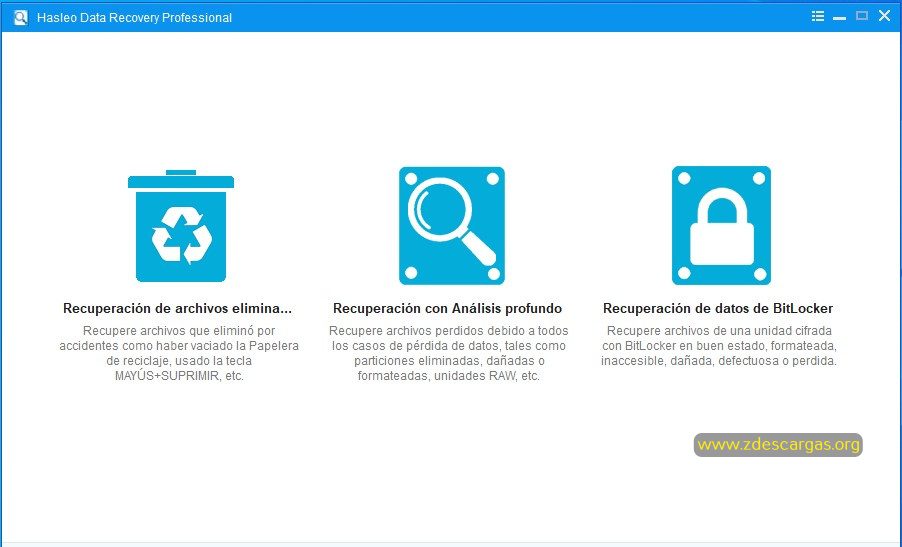Open the padlock BitLocker recovery icon
The width and height of the screenshot is (902, 547).
point(721,225)
